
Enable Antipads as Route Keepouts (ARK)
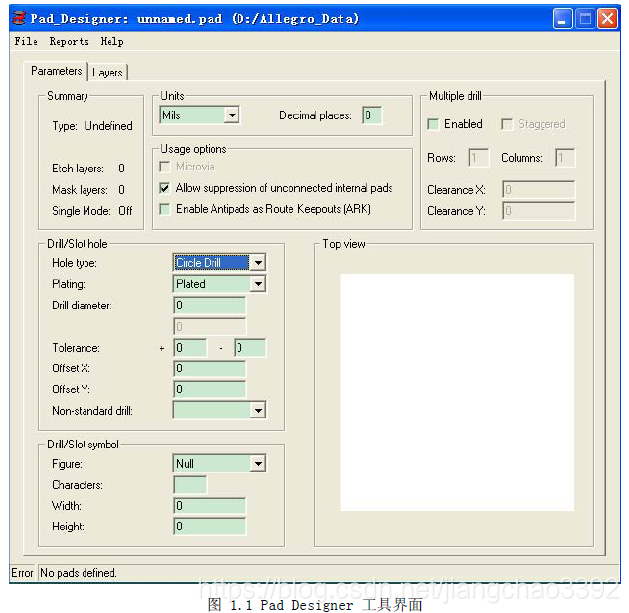pyautogui.click(x=165, y=209)
